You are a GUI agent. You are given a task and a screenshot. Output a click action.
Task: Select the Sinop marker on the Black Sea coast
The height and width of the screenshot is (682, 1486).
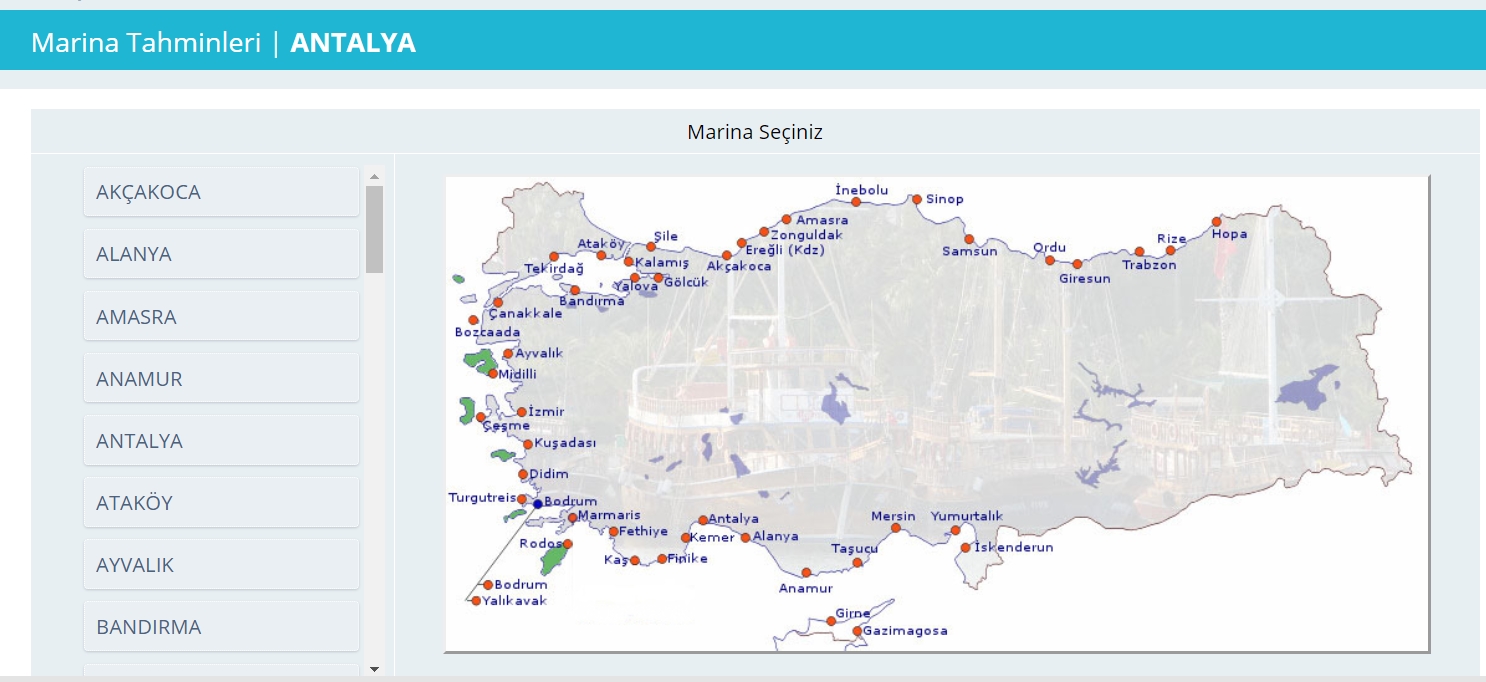[918, 199]
